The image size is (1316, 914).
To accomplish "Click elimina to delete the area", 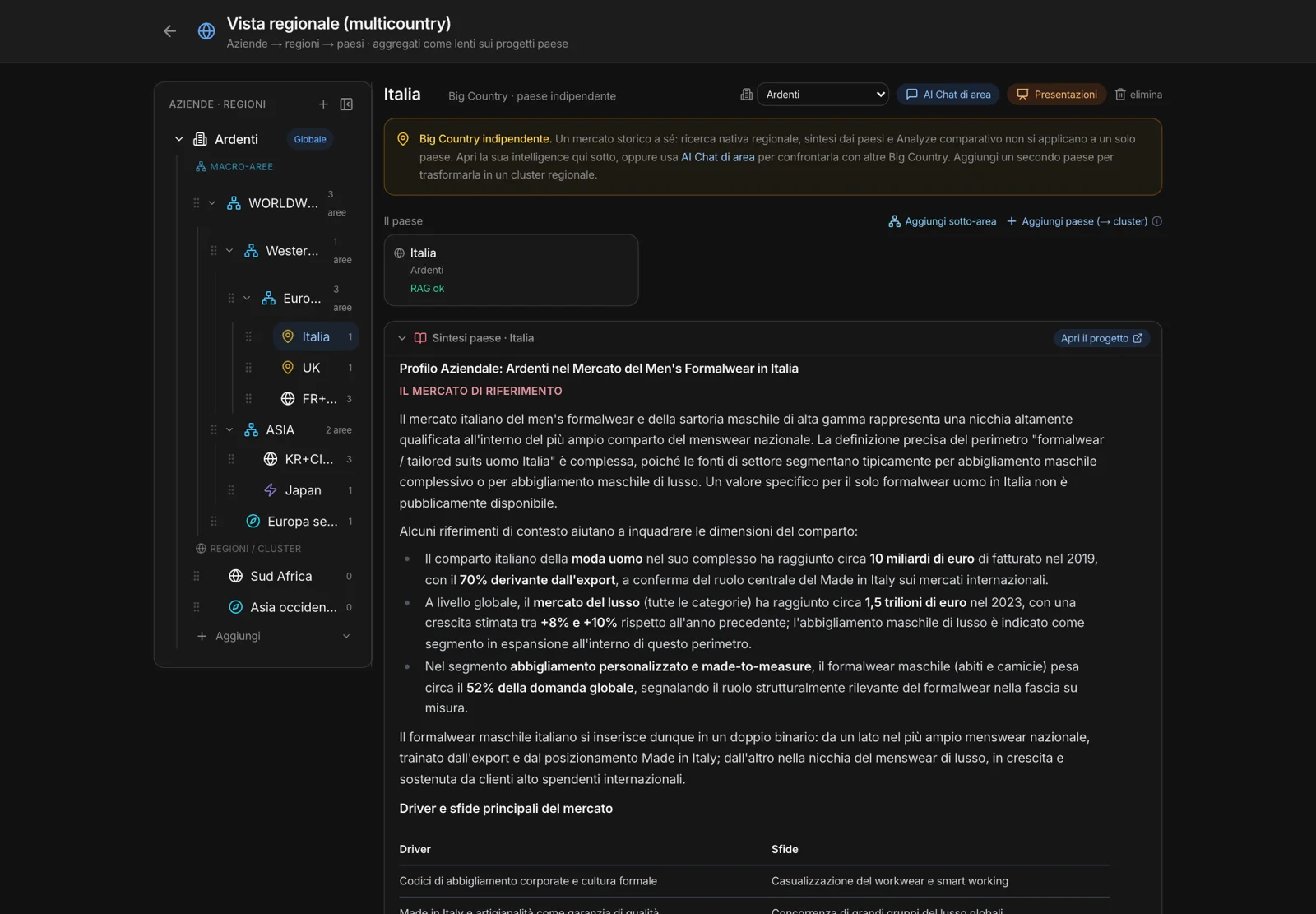I will [x=1138, y=95].
